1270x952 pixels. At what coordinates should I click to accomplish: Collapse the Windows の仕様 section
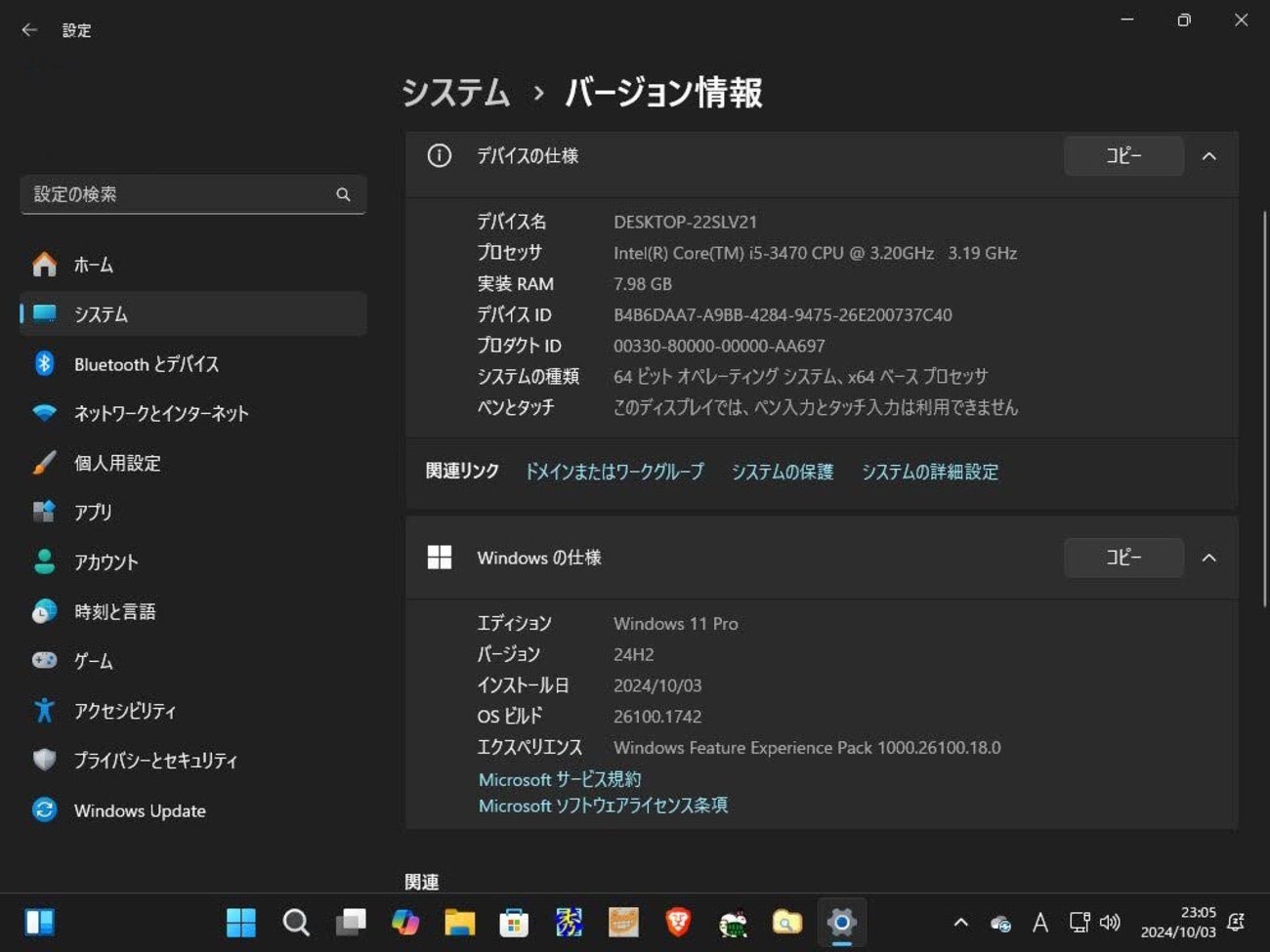pos(1209,558)
